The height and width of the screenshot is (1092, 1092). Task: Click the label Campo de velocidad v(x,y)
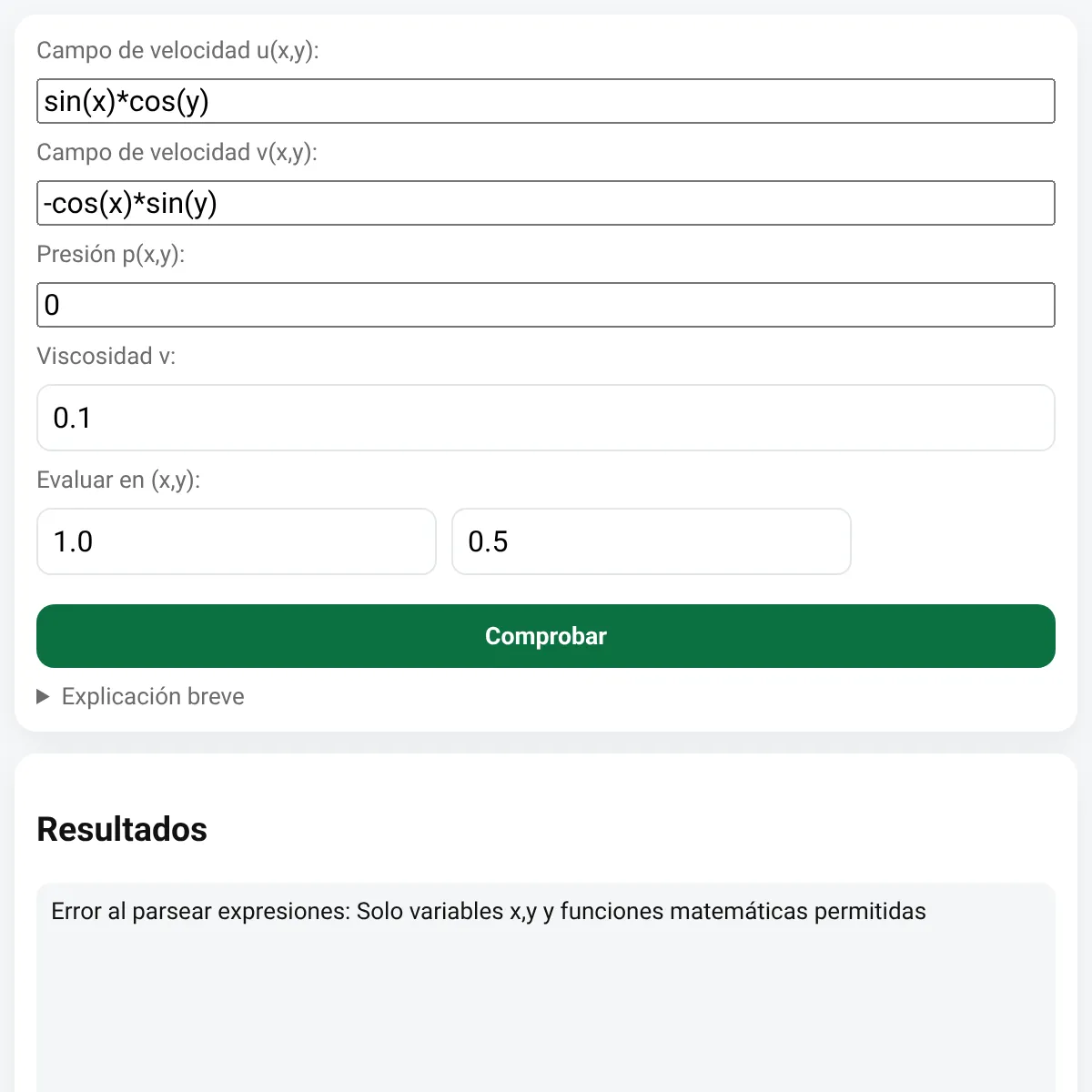tap(177, 152)
